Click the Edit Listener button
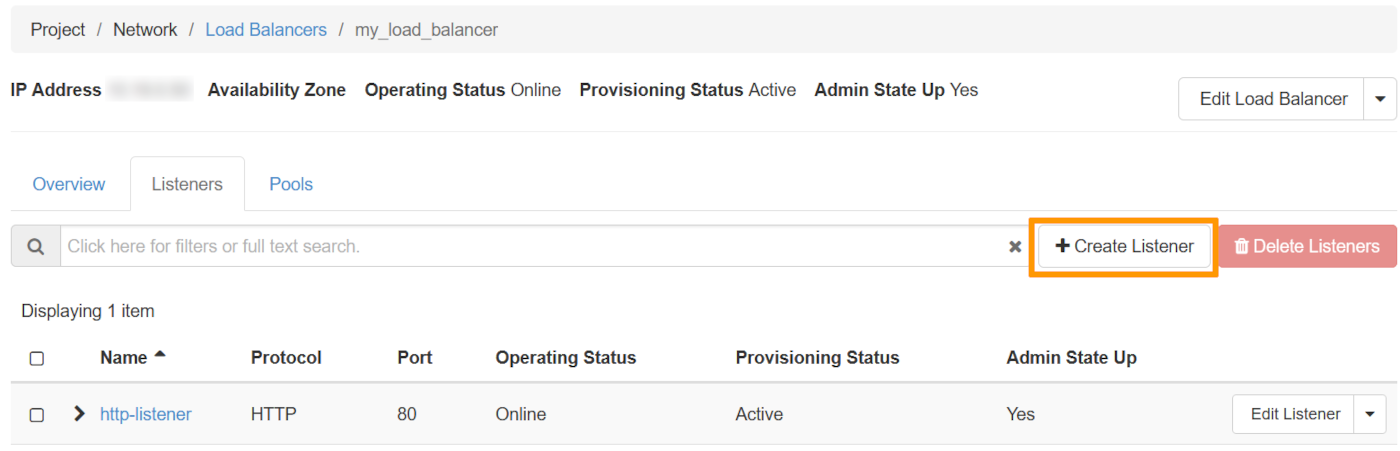The height and width of the screenshot is (451, 1400). [1294, 414]
